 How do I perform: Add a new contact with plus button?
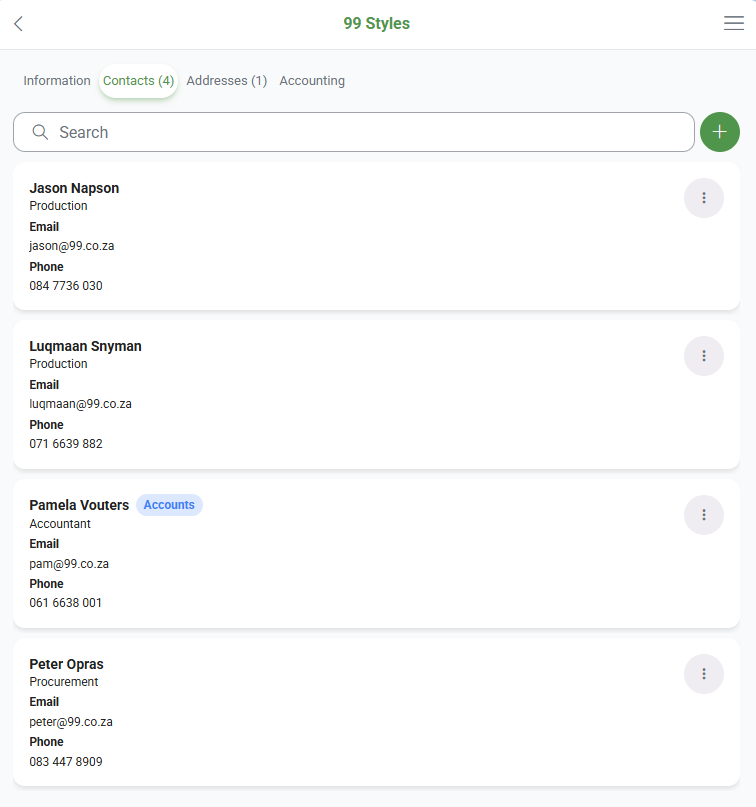[719, 132]
